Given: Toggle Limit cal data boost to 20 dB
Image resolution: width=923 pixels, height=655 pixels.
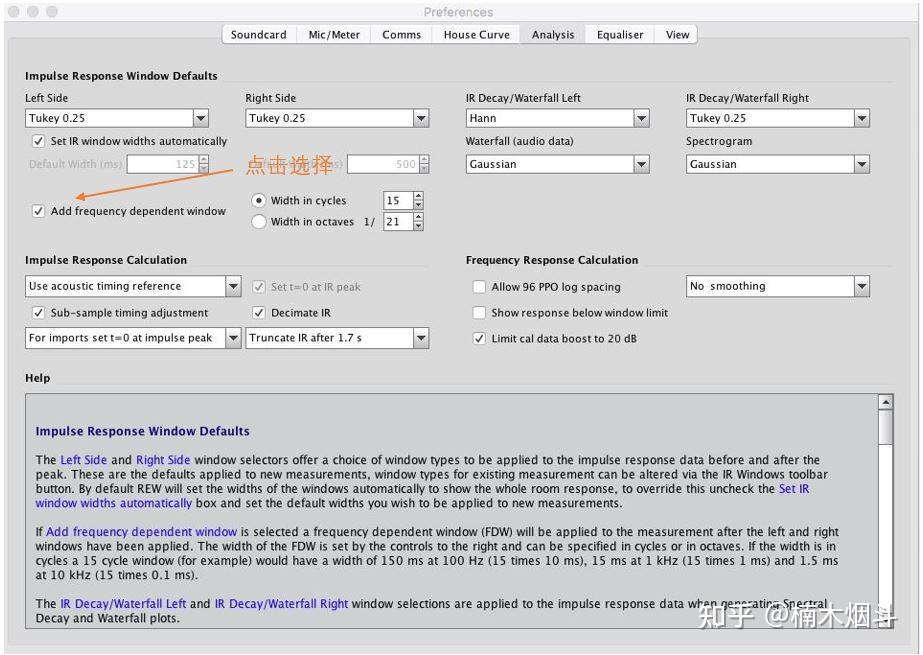Looking at the screenshot, I should pyautogui.click(x=479, y=338).
